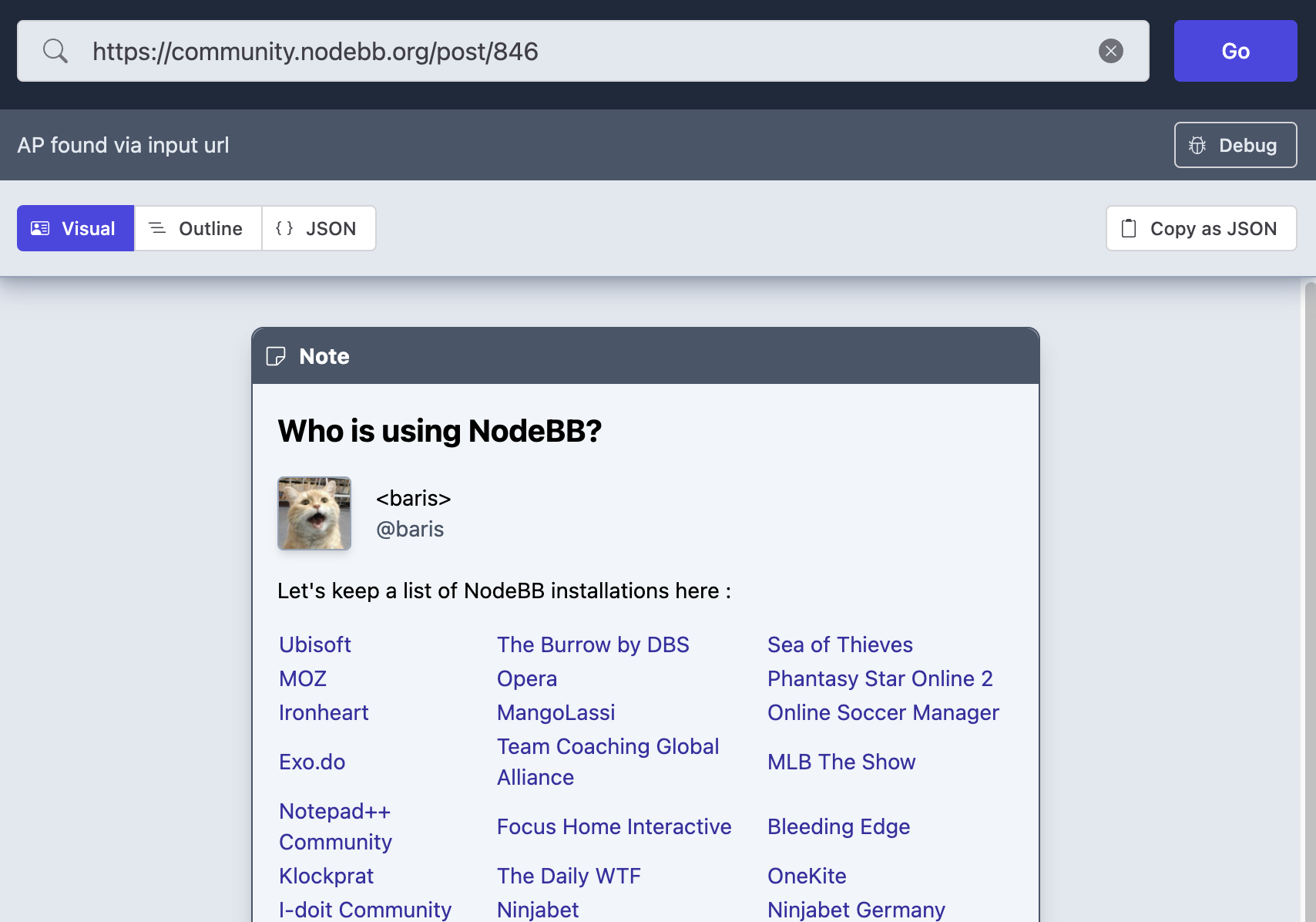
Task: Open the MOZ link
Action: [x=303, y=678]
